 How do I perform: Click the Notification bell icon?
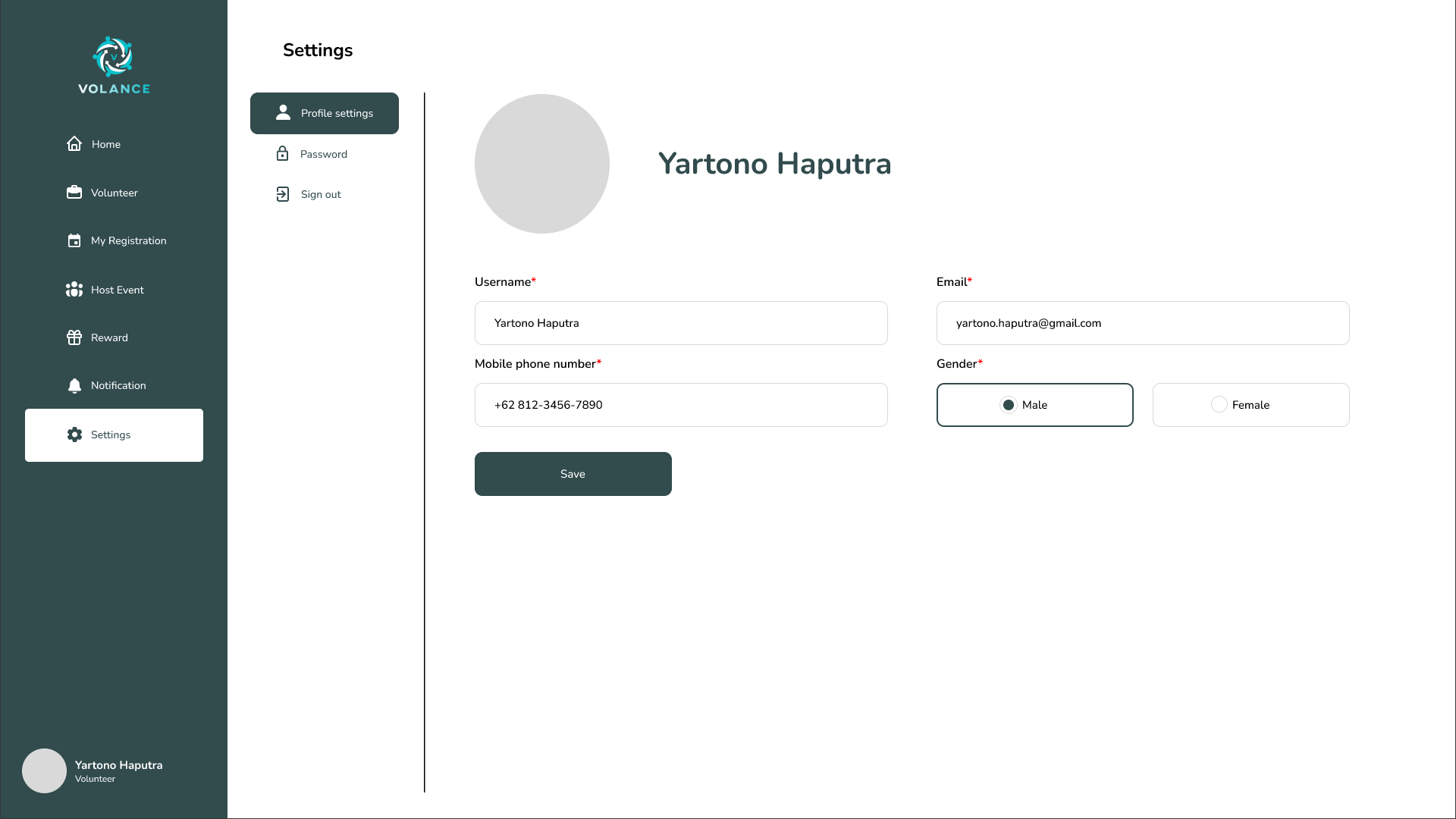[x=74, y=385]
